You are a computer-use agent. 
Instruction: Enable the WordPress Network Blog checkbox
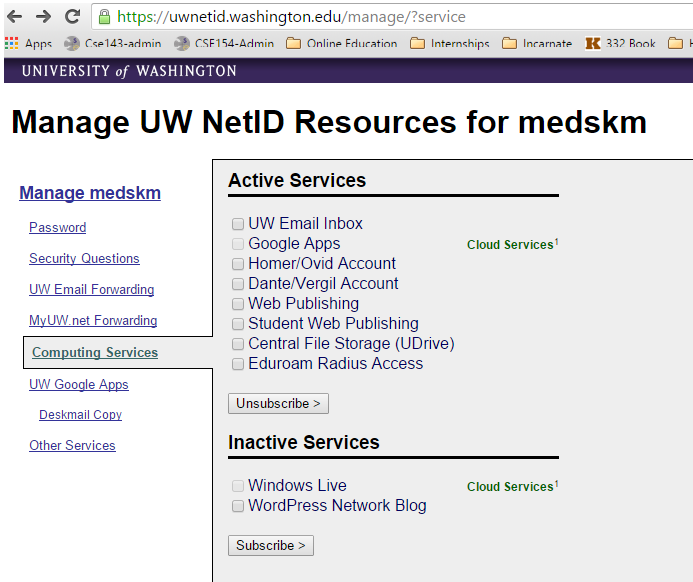click(x=238, y=506)
